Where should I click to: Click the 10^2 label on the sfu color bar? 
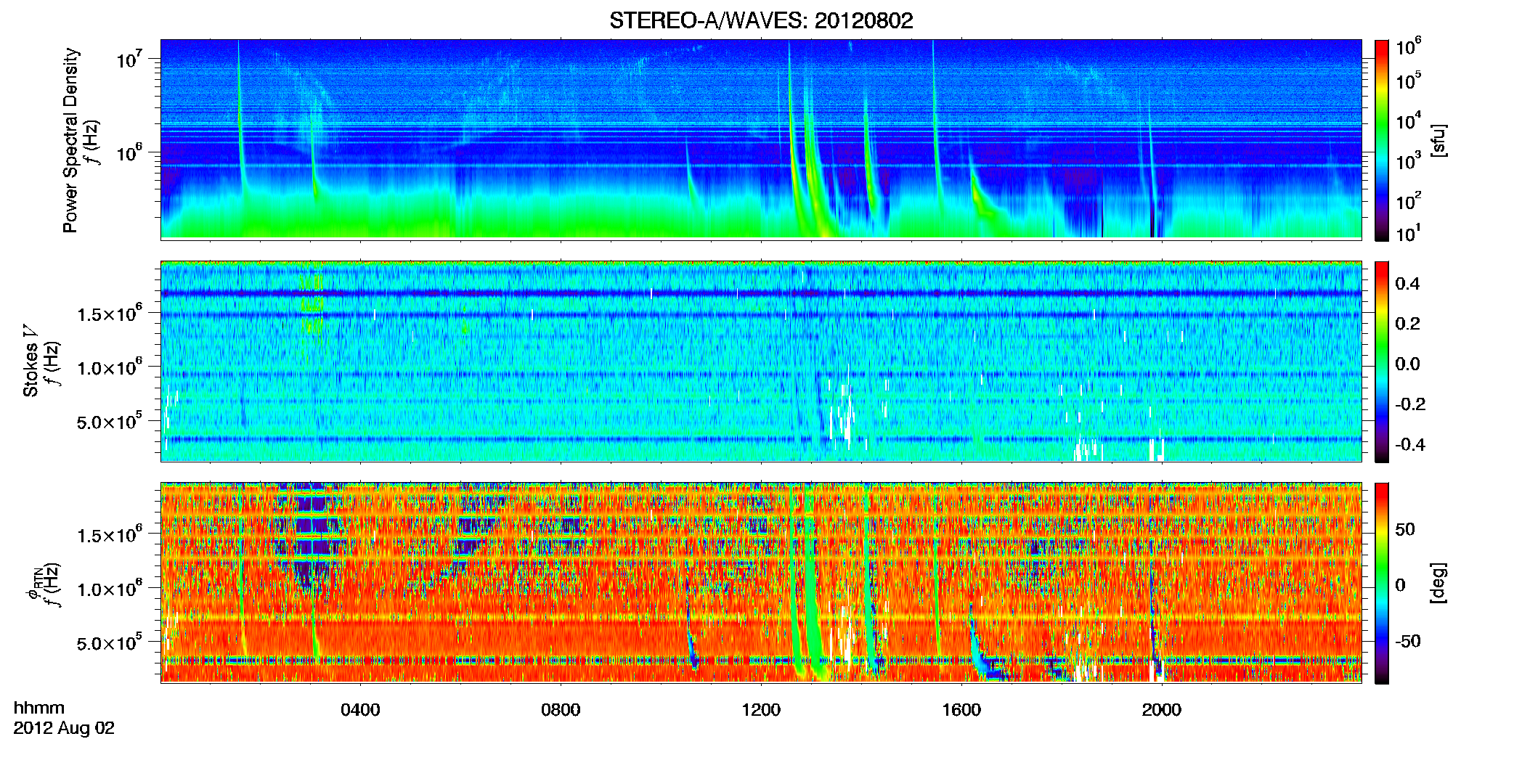point(1409,201)
